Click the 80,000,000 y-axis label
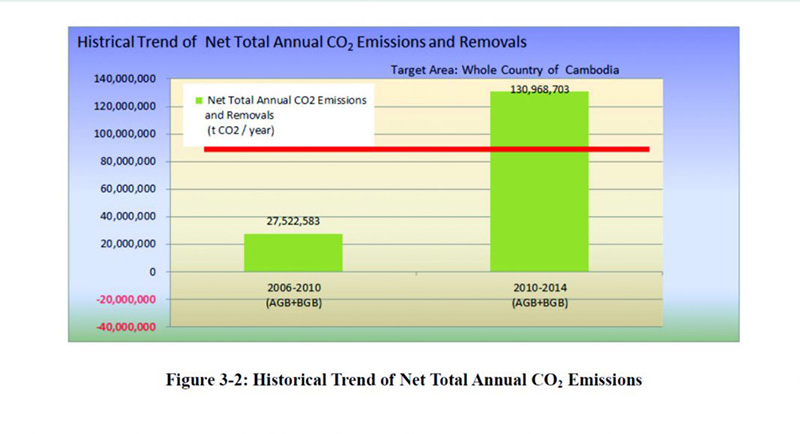Viewport: 800px width, 434px height. [123, 161]
